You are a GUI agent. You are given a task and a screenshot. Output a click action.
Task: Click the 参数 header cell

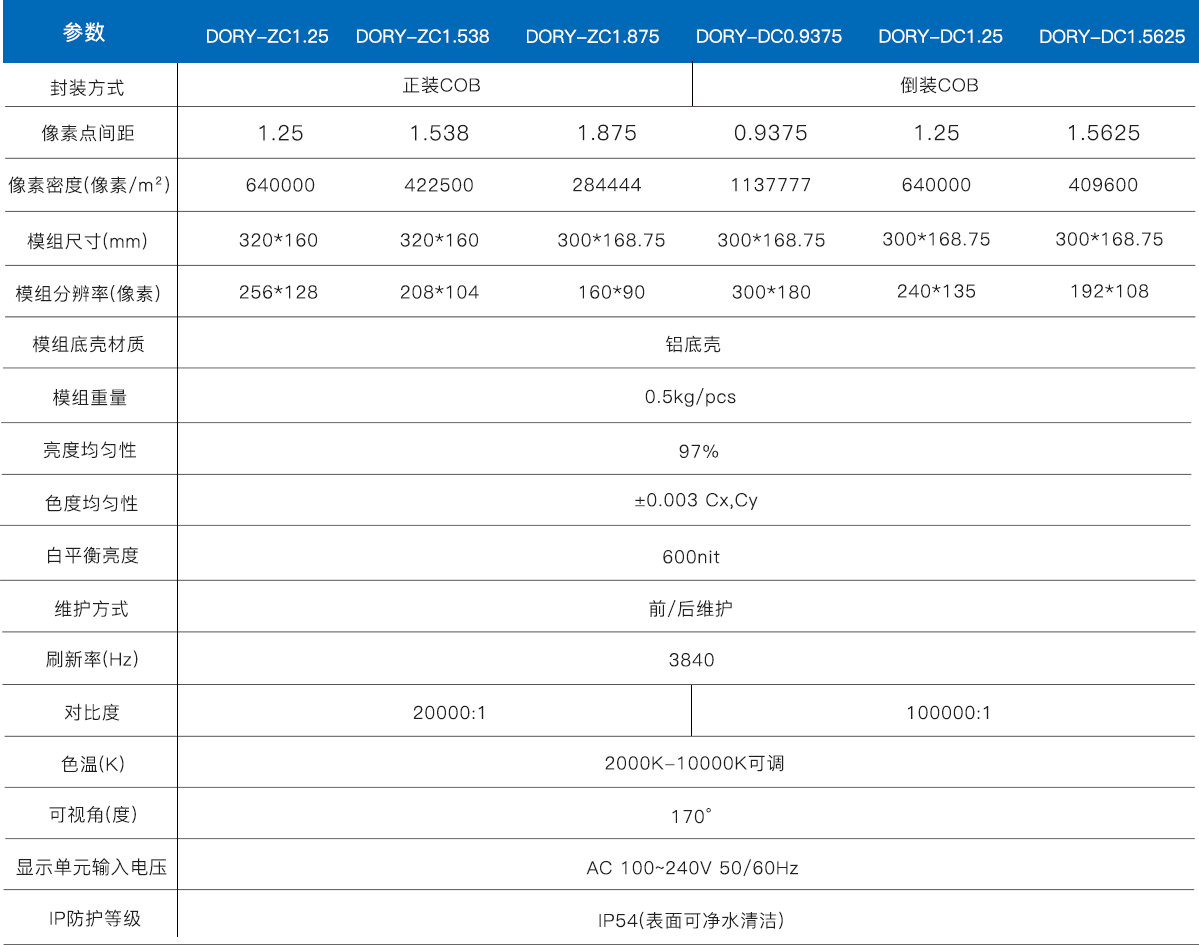point(84,33)
